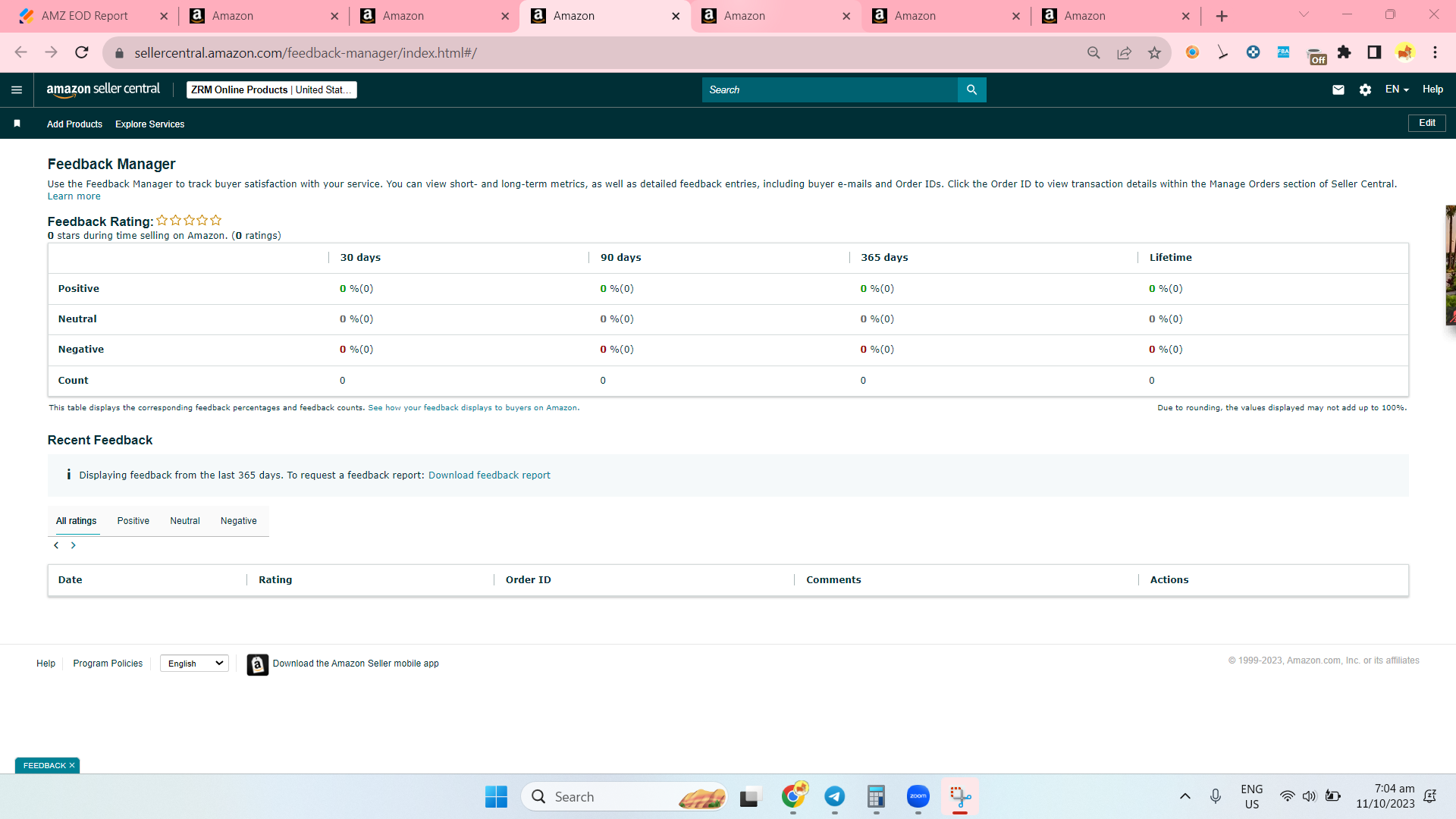Viewport: 1456px width, 819px height.
Task: Open Zoom from the taskbar
Action: [918, 796]
